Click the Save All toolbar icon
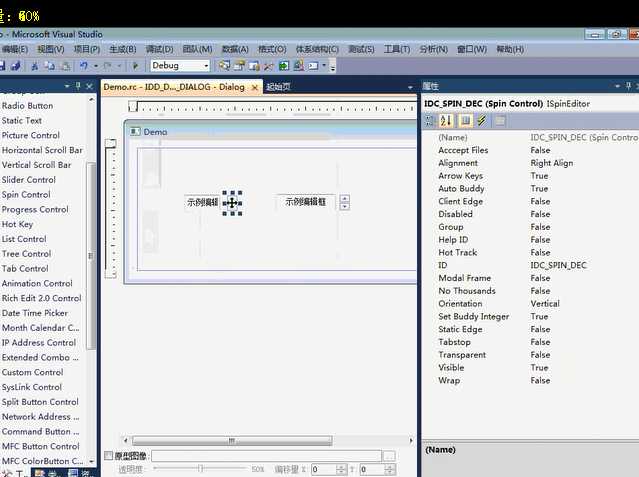 (x=15, y=66)
